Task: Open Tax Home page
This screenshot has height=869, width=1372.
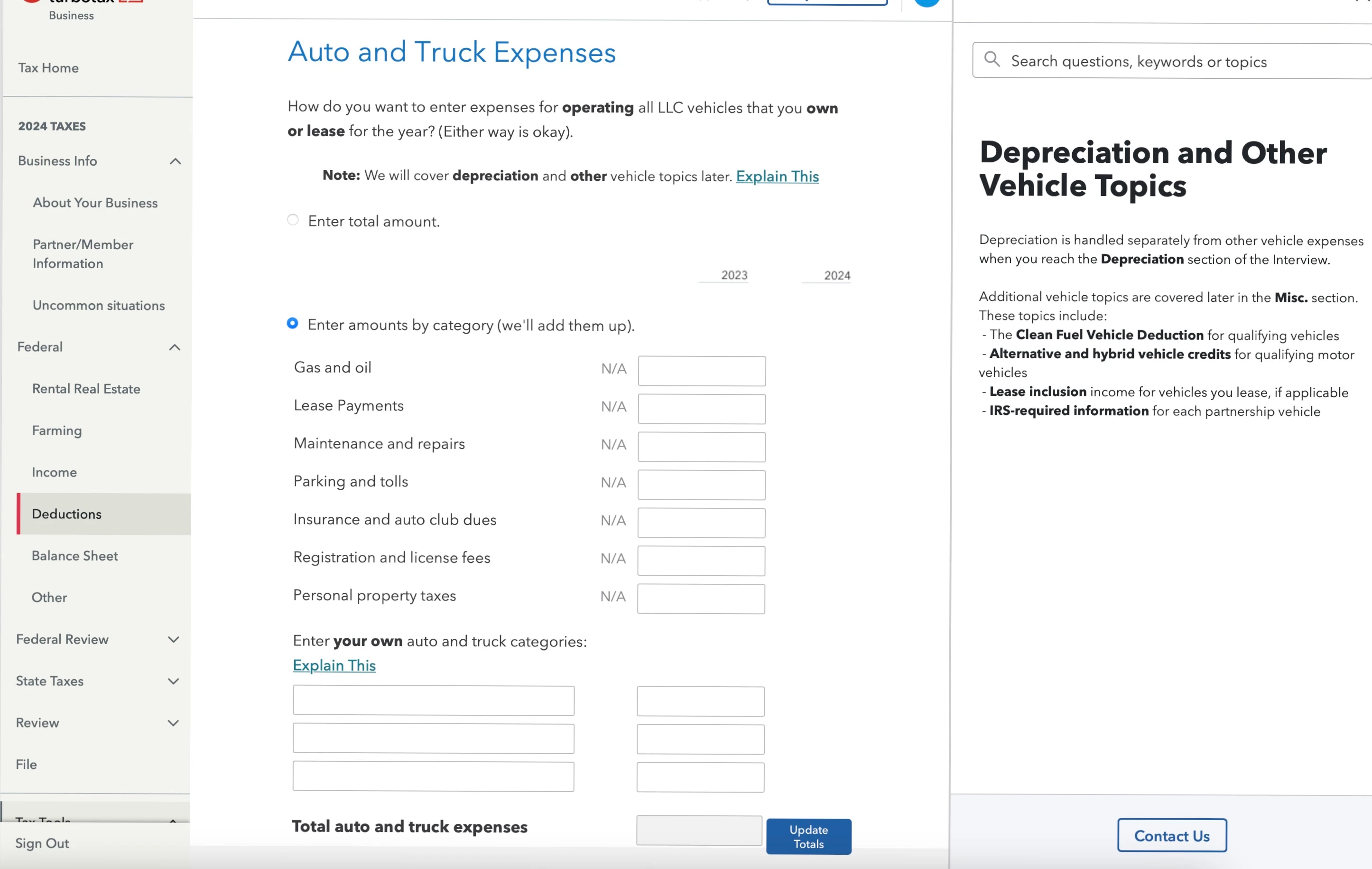Action: [x=48, y=68]
